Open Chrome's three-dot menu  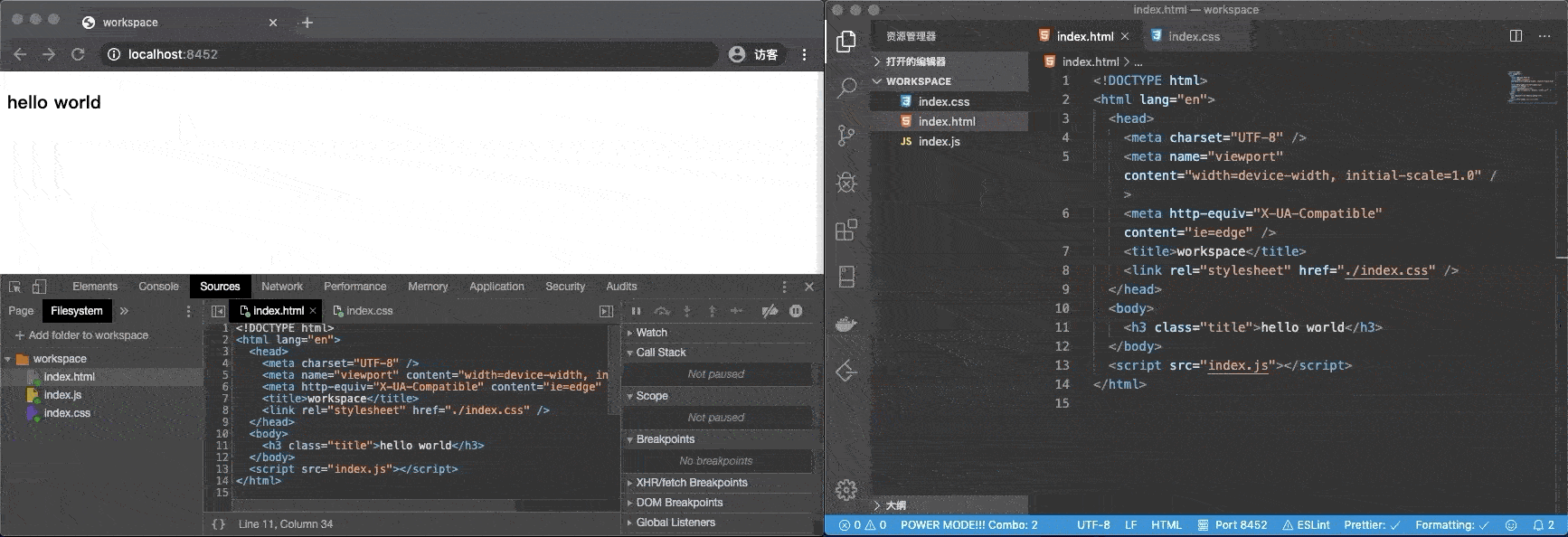804,54
